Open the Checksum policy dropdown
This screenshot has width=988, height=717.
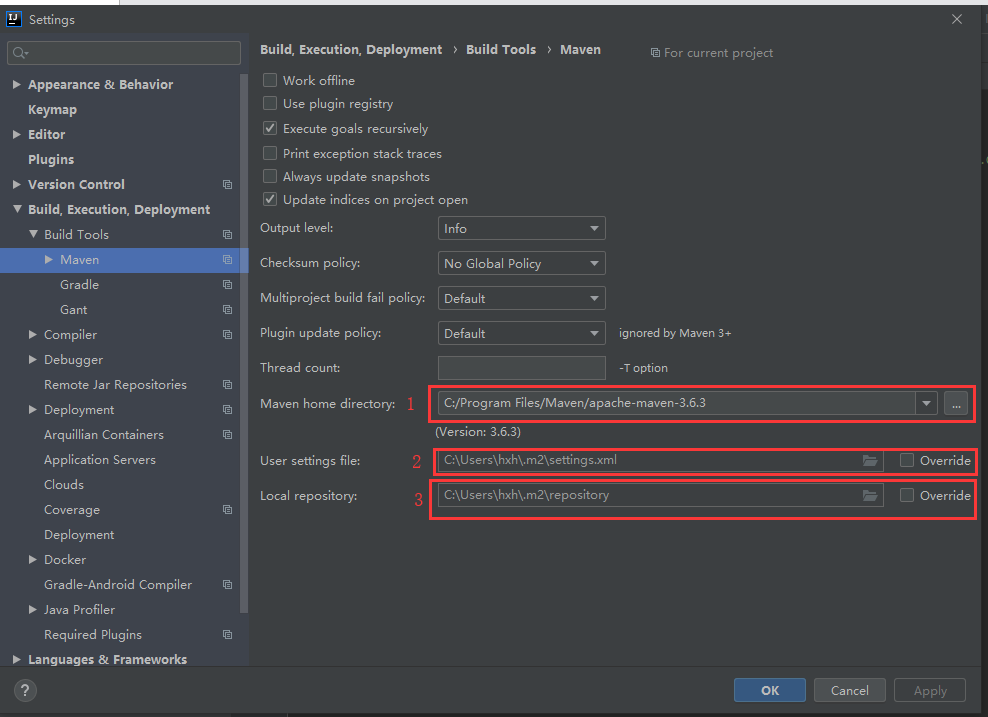pyautogui.click(x=521, y=263)
